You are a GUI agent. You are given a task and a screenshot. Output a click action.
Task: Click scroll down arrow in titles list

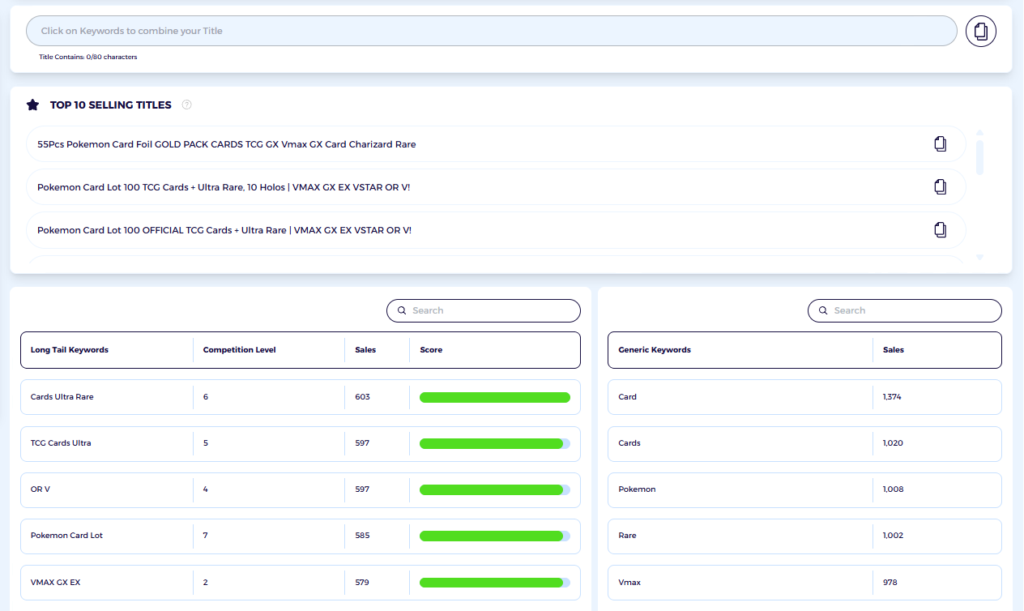tap(980, 257)
